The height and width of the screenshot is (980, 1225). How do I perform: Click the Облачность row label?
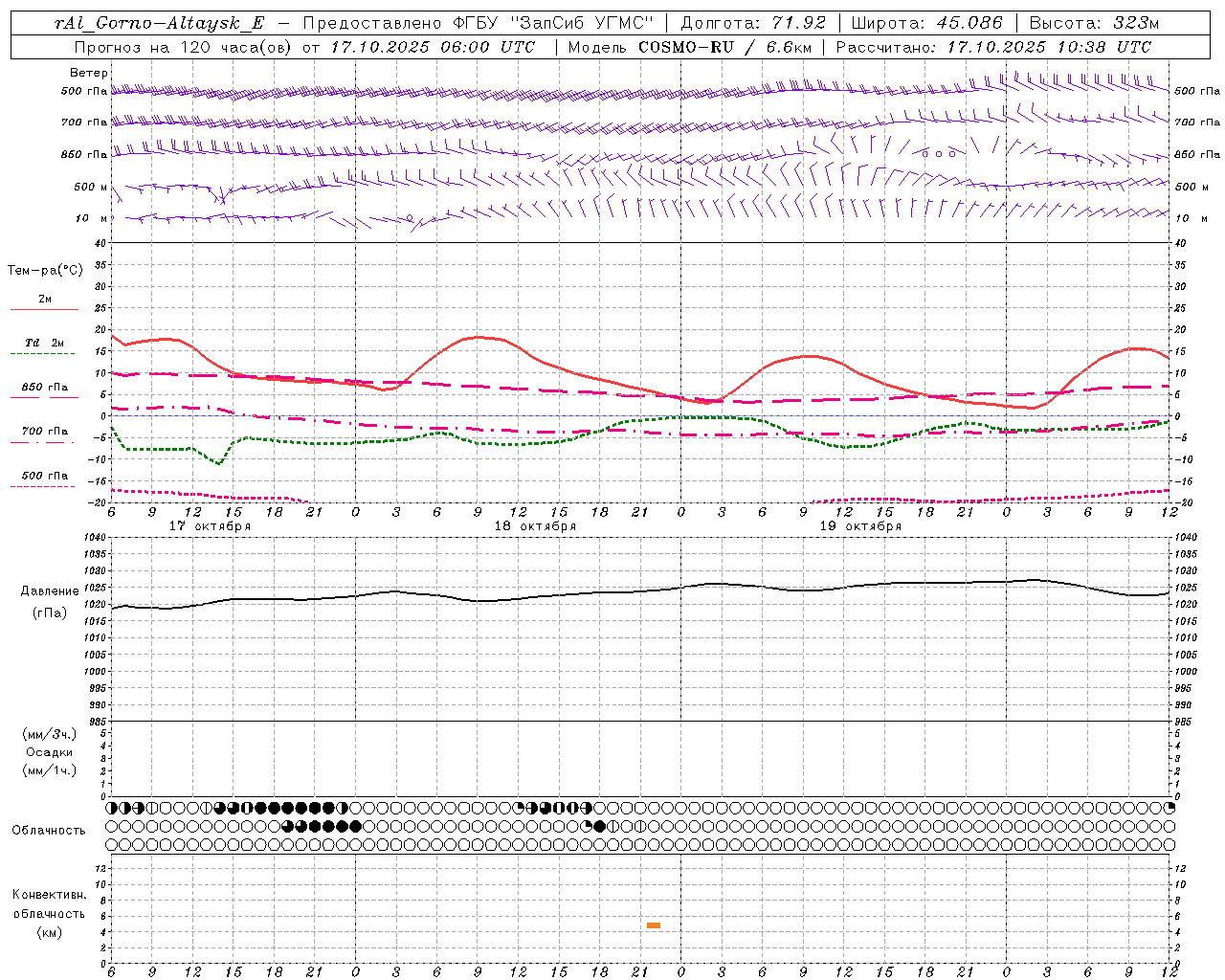(x=49, y=831)
